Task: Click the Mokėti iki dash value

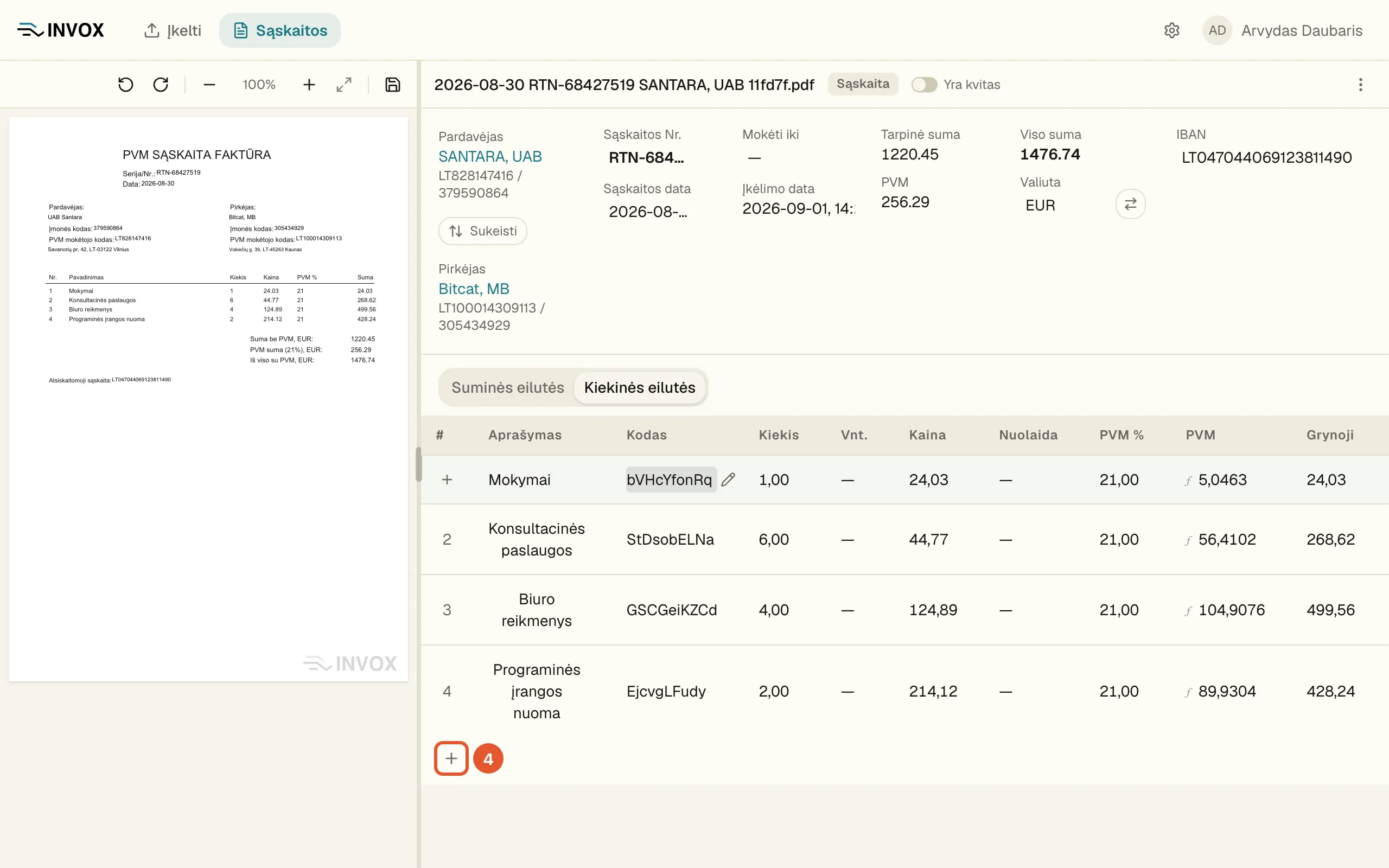Action: pos(754,157)
